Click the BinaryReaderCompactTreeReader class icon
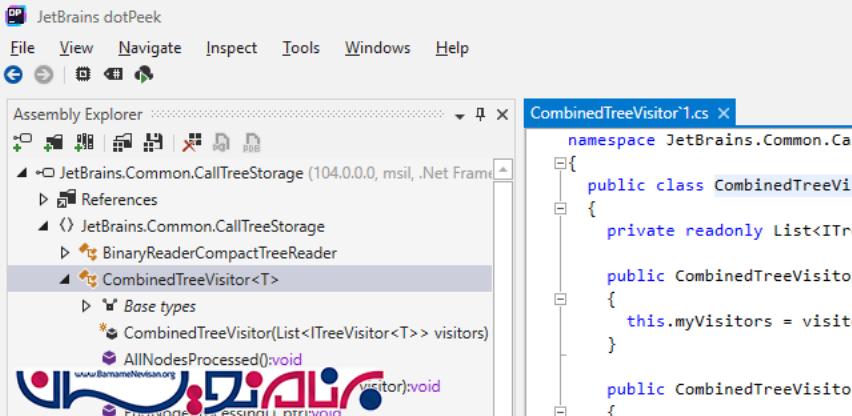This screenshot has height=416, width=852. tap(89, 253)
